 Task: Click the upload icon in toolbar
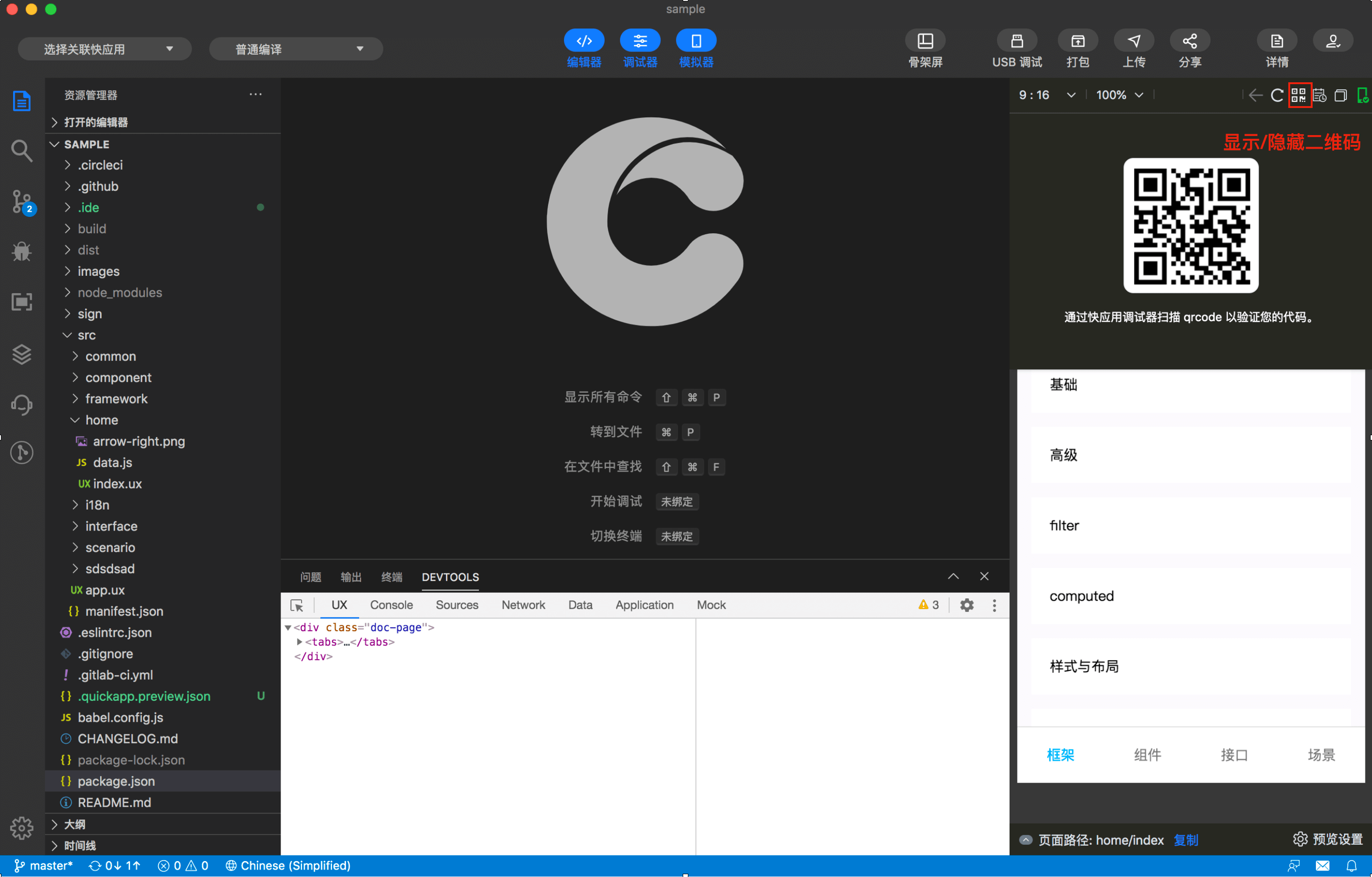tap(1133, 41)
